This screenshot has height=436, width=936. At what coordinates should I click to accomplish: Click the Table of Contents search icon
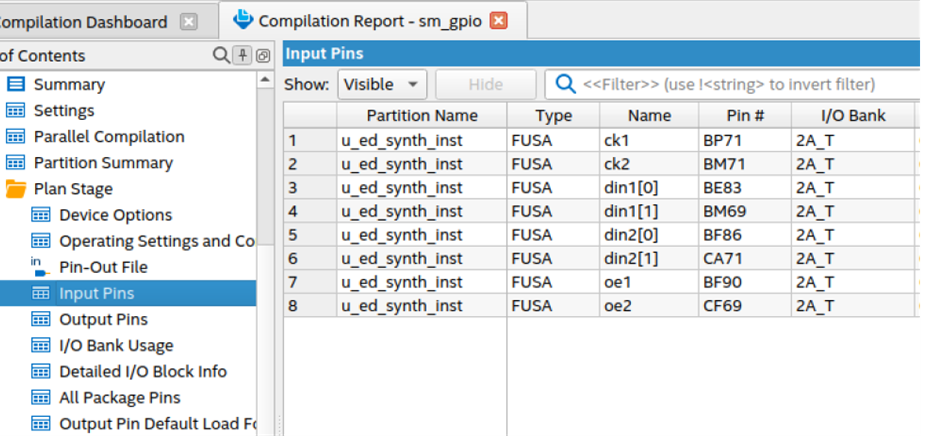pyautogui.click(x=221, y=56)
